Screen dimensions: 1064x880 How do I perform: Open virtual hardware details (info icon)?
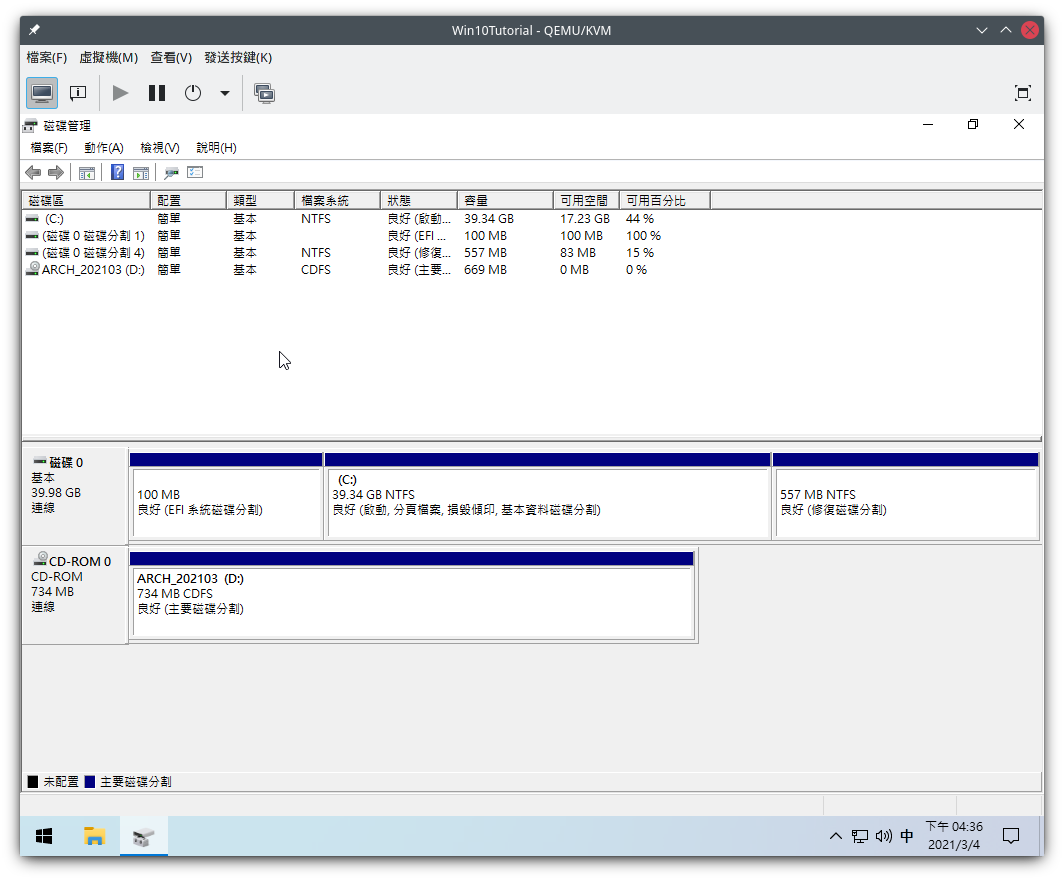78,93
